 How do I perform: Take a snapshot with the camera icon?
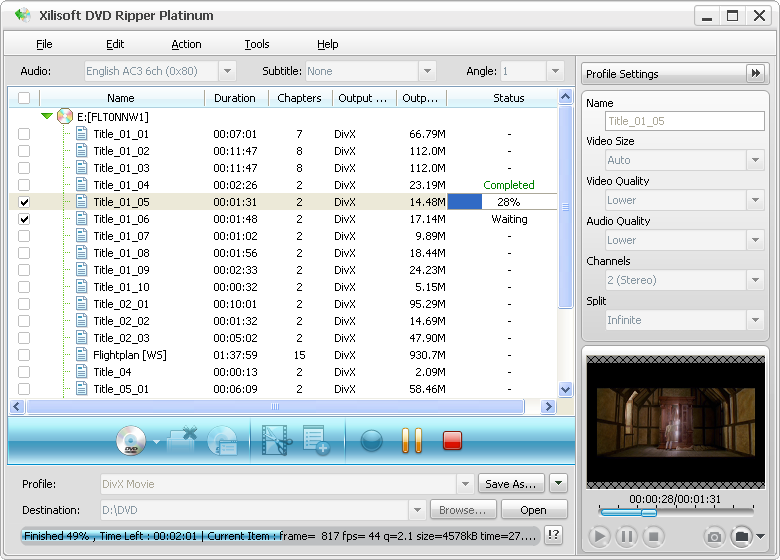[714, 537]
